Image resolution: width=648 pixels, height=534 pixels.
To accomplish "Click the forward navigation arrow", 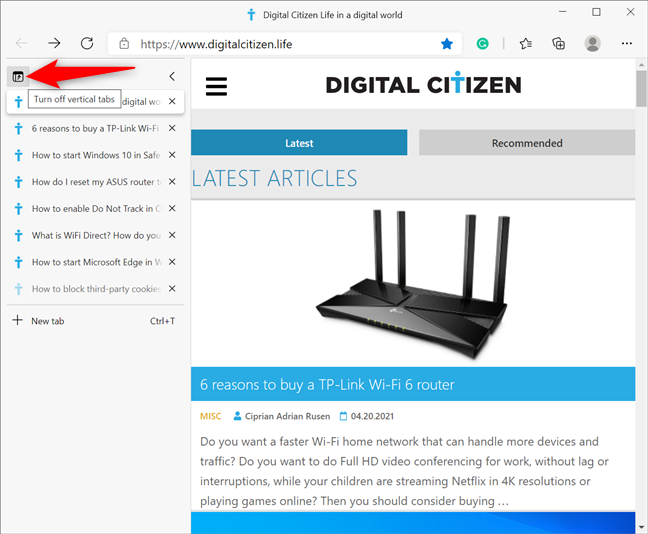I will pyautogui.click(x=54, y=43).
